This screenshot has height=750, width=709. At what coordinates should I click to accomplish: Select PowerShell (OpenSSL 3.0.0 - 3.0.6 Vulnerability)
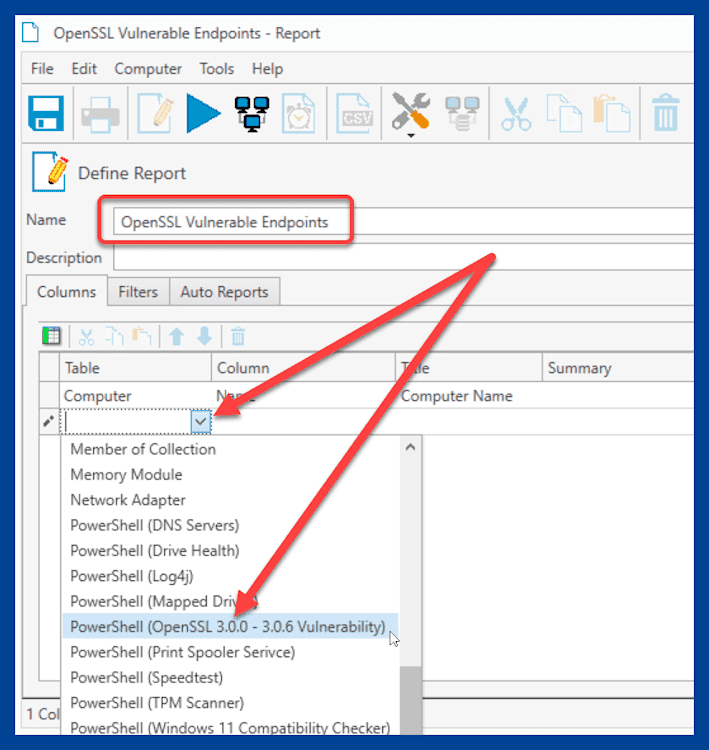click(x=230, y=627)
